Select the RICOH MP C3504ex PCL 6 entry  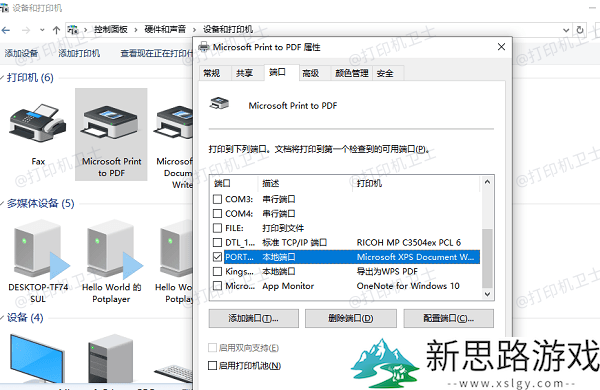click(x=409, y=243)
